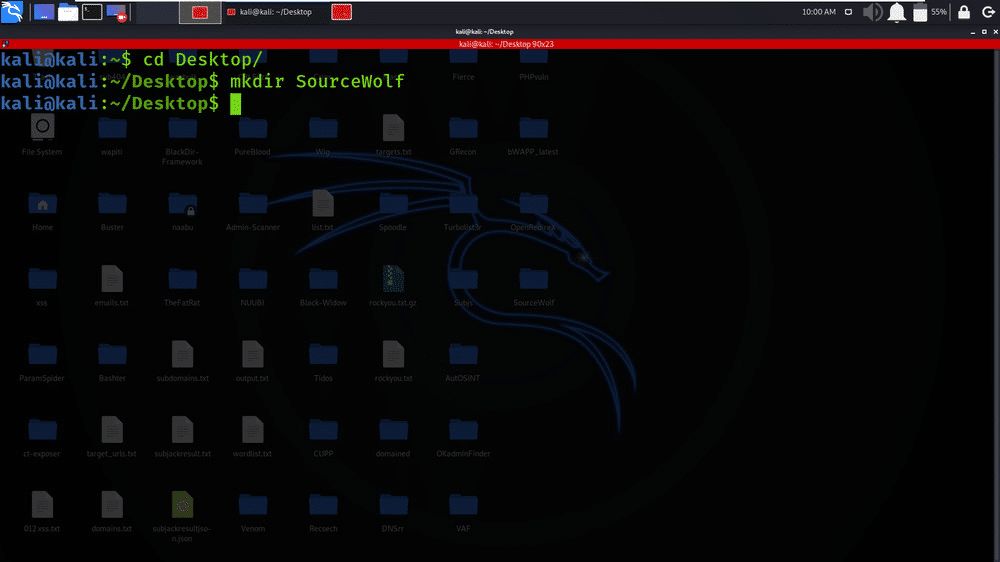The height and width of the screenshot is (562, 1000).
Task: Minimize the terminal window
Action: point(973,32)
